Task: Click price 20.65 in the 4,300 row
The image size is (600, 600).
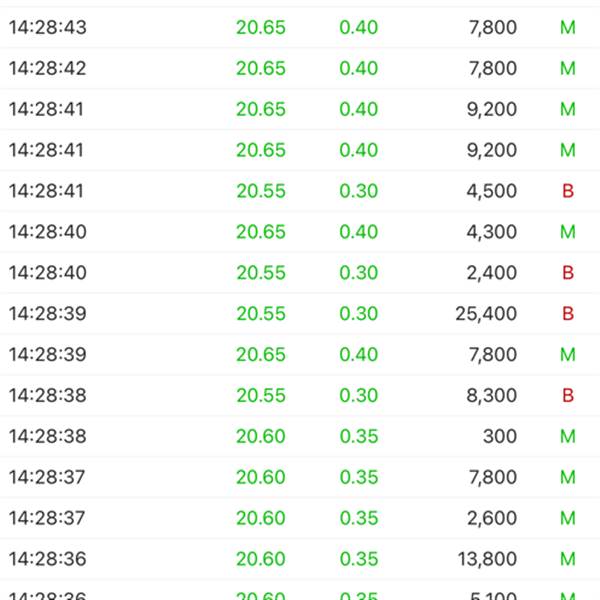Action: click(x=261, y=232)
